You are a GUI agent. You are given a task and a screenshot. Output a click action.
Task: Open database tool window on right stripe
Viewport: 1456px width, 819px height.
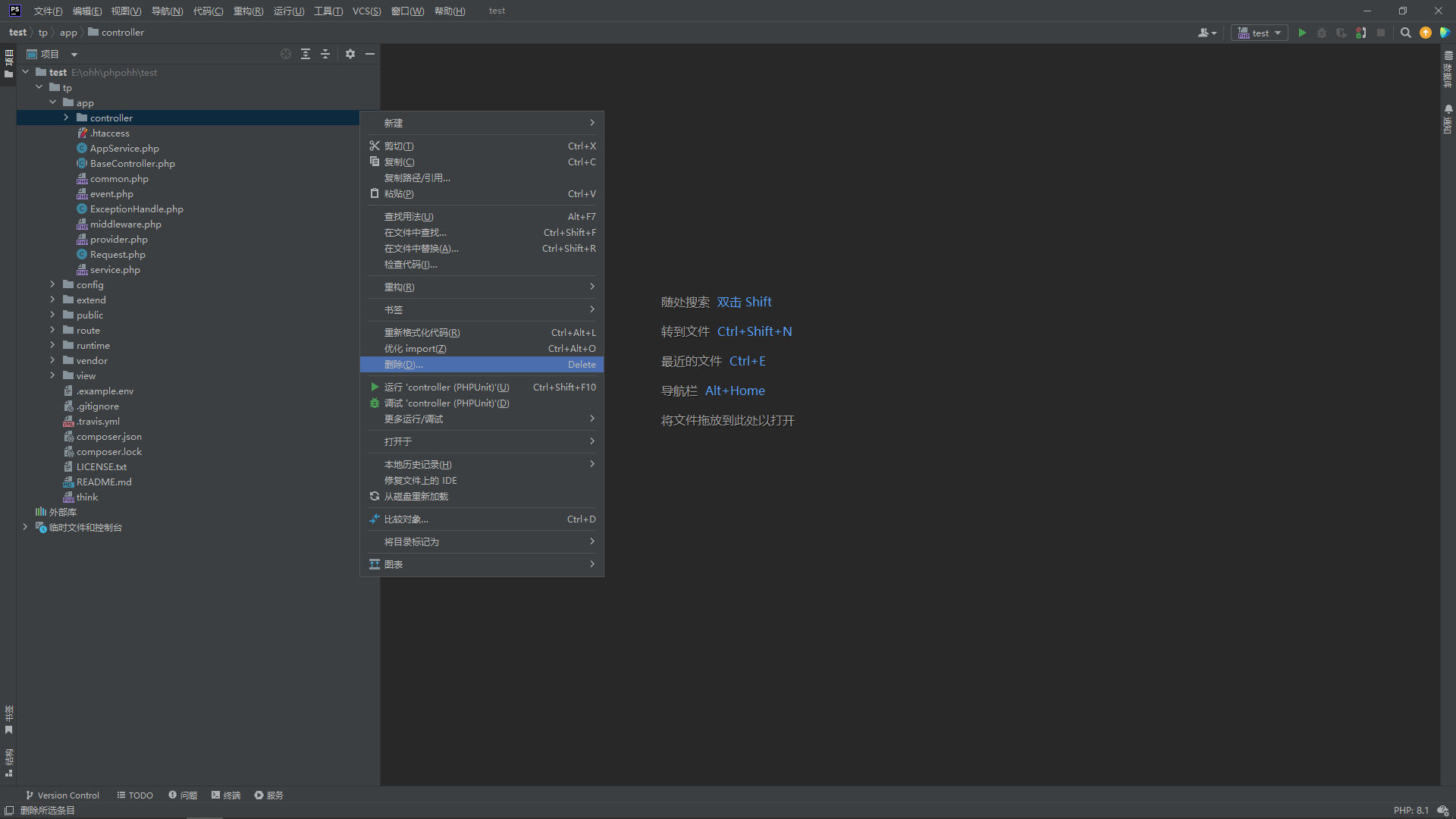coord(1448,69)
